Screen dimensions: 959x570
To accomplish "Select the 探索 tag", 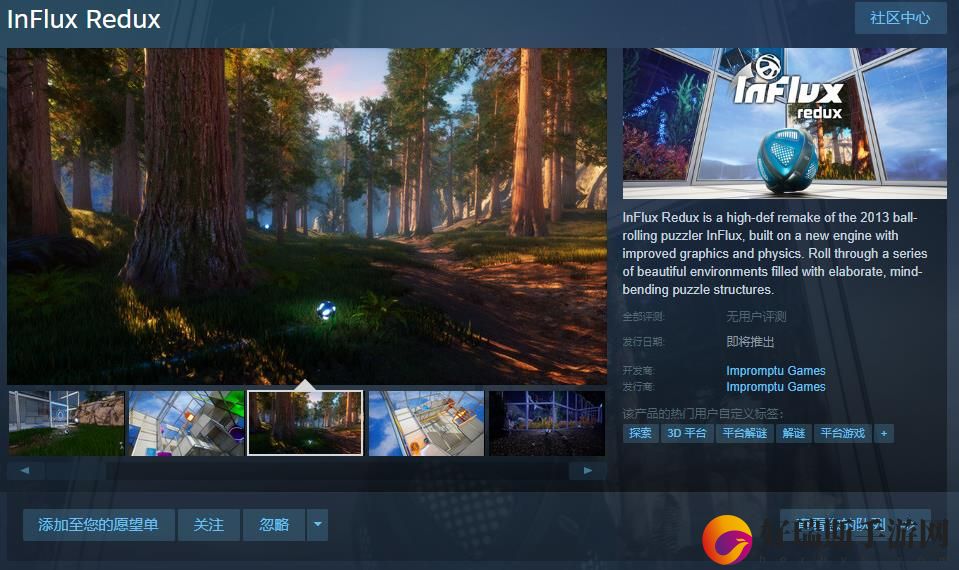I will coord(640,433).
